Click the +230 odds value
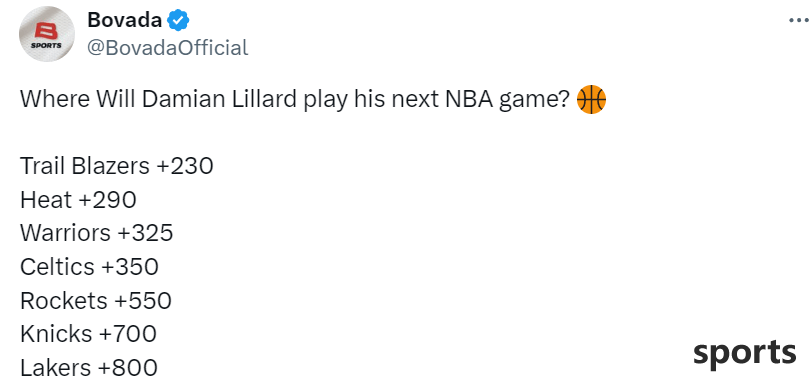The height and width of the screenshot is (384, 811). [184, 166]
